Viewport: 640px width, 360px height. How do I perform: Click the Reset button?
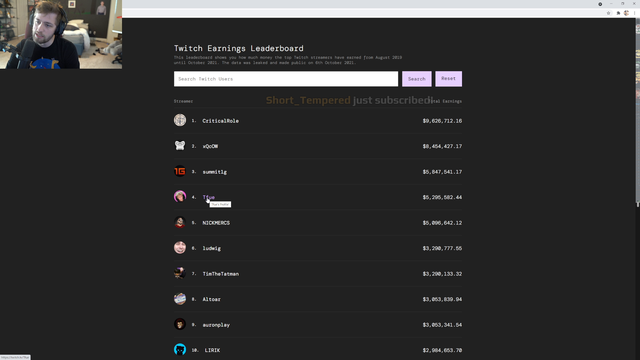(449, 79)
